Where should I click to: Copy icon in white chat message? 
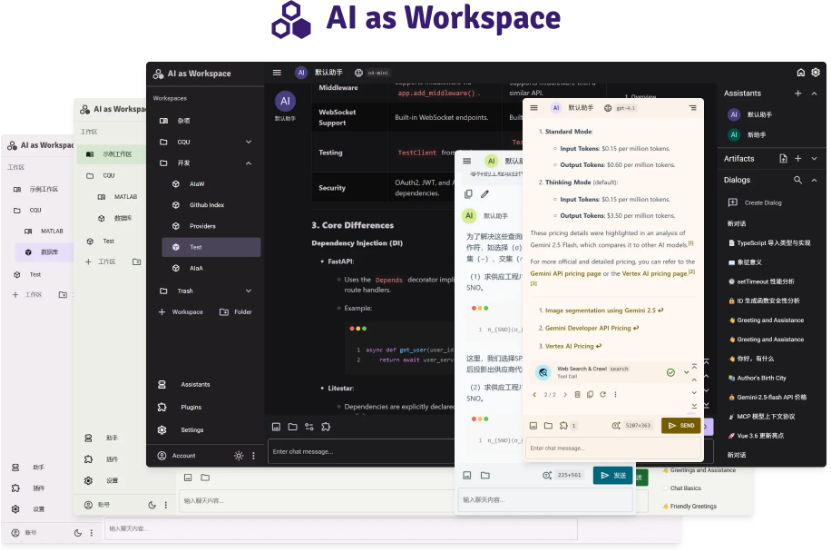pyautogui.click(x=468, y=195)
